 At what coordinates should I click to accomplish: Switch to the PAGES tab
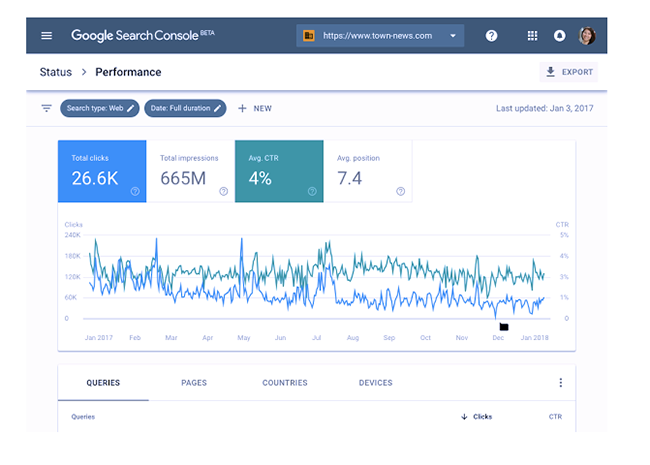[194, 383]
